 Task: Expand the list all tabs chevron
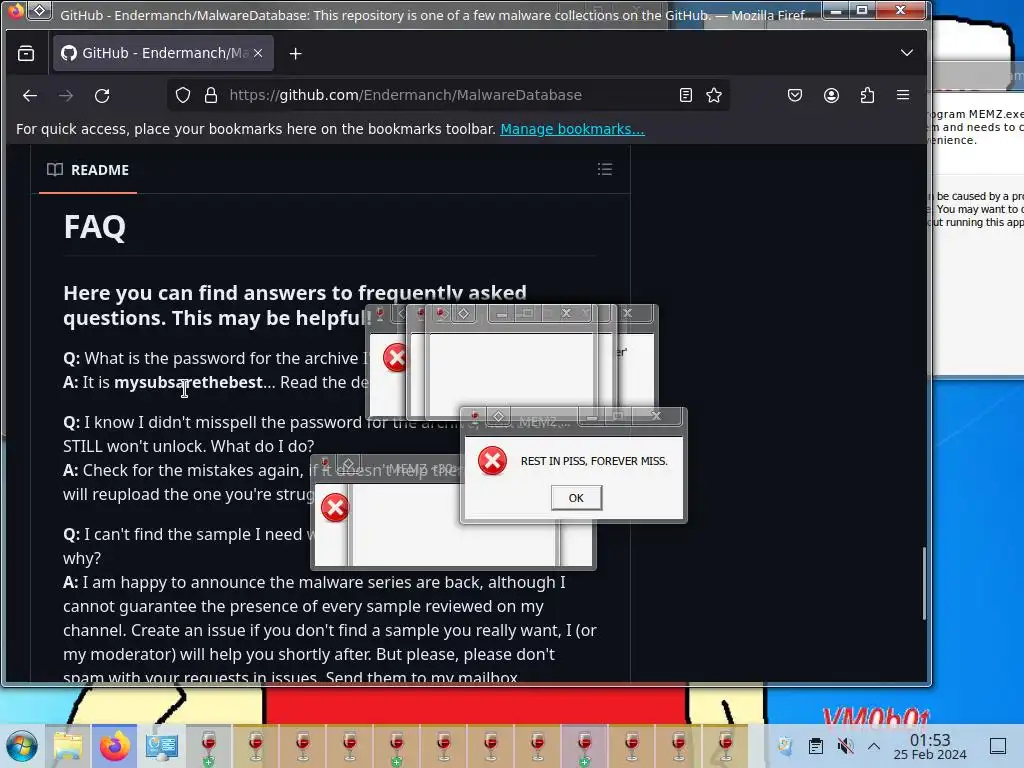906,53
